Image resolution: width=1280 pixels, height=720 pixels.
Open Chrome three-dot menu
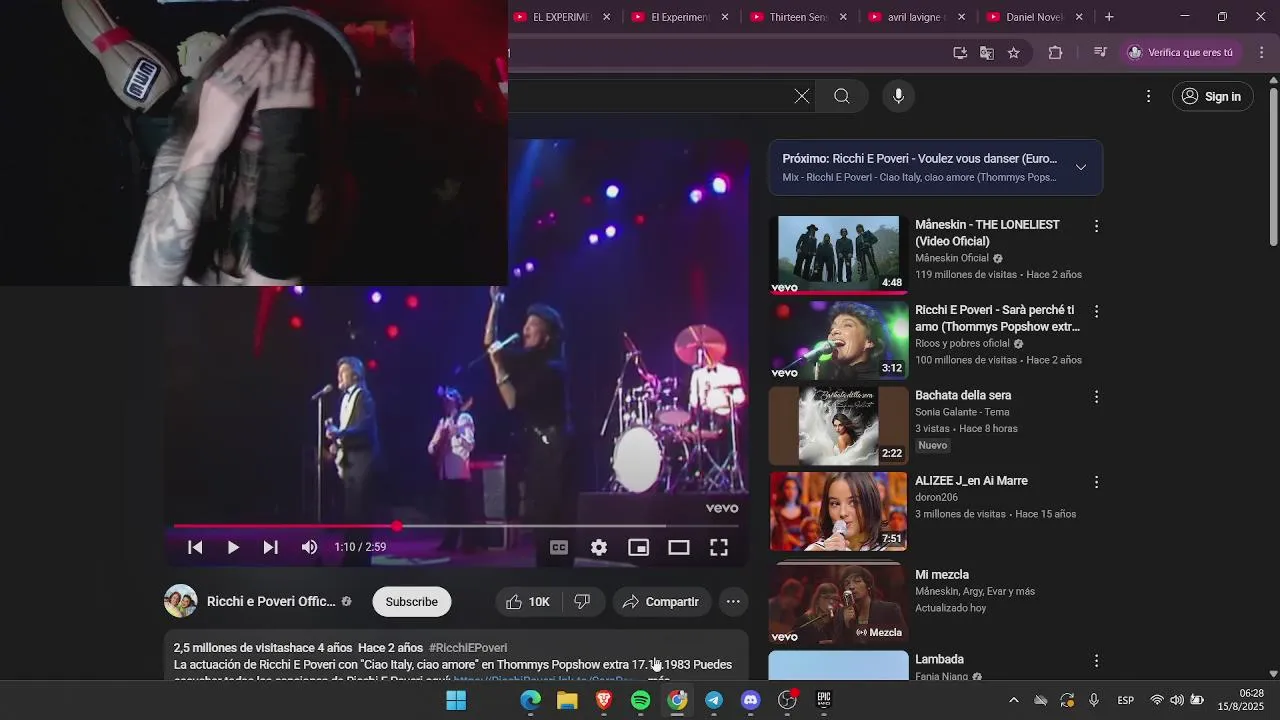1261,53
